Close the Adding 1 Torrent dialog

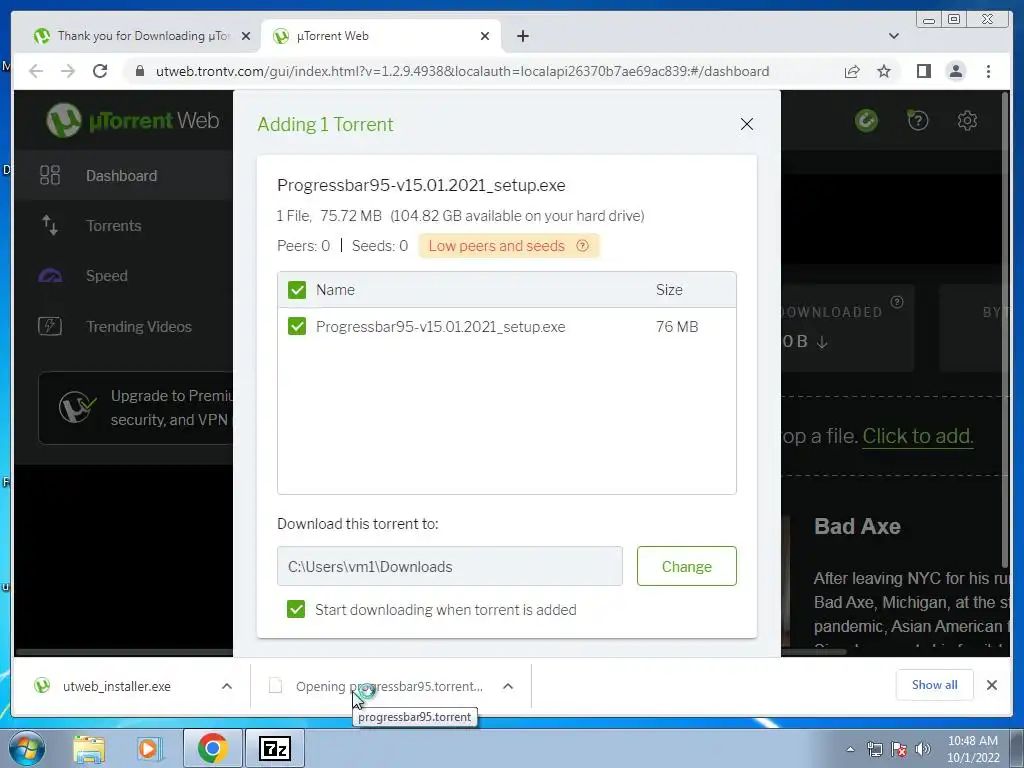(x=746, y=124)
